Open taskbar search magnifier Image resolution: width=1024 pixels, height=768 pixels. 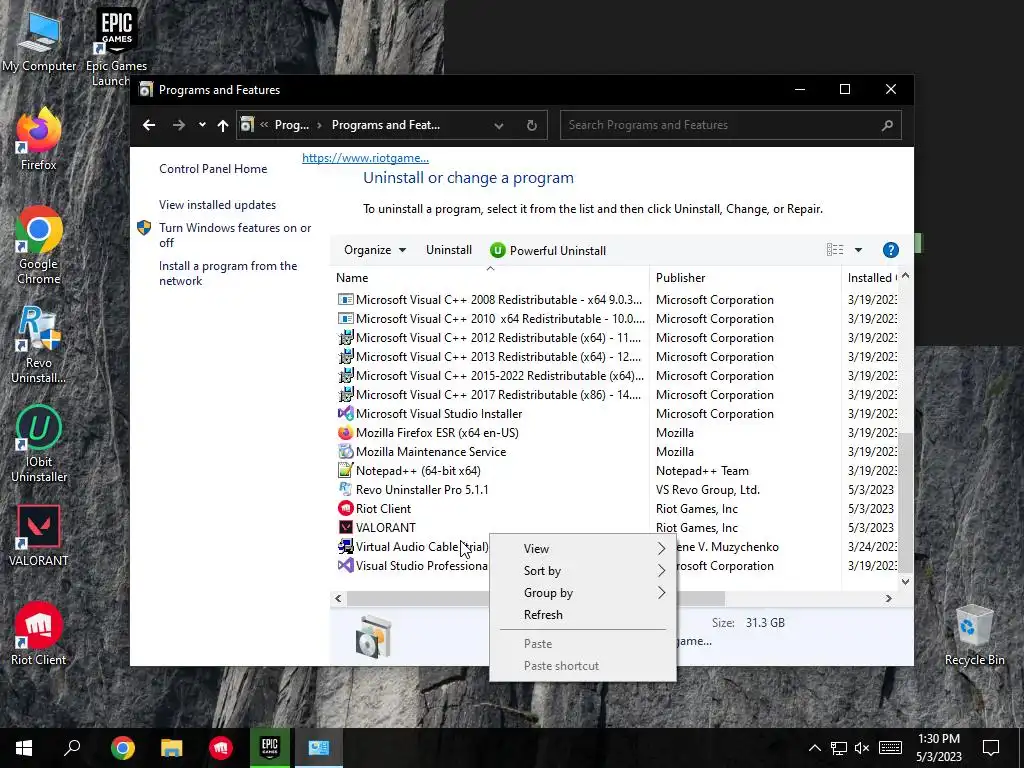point(72,748)
